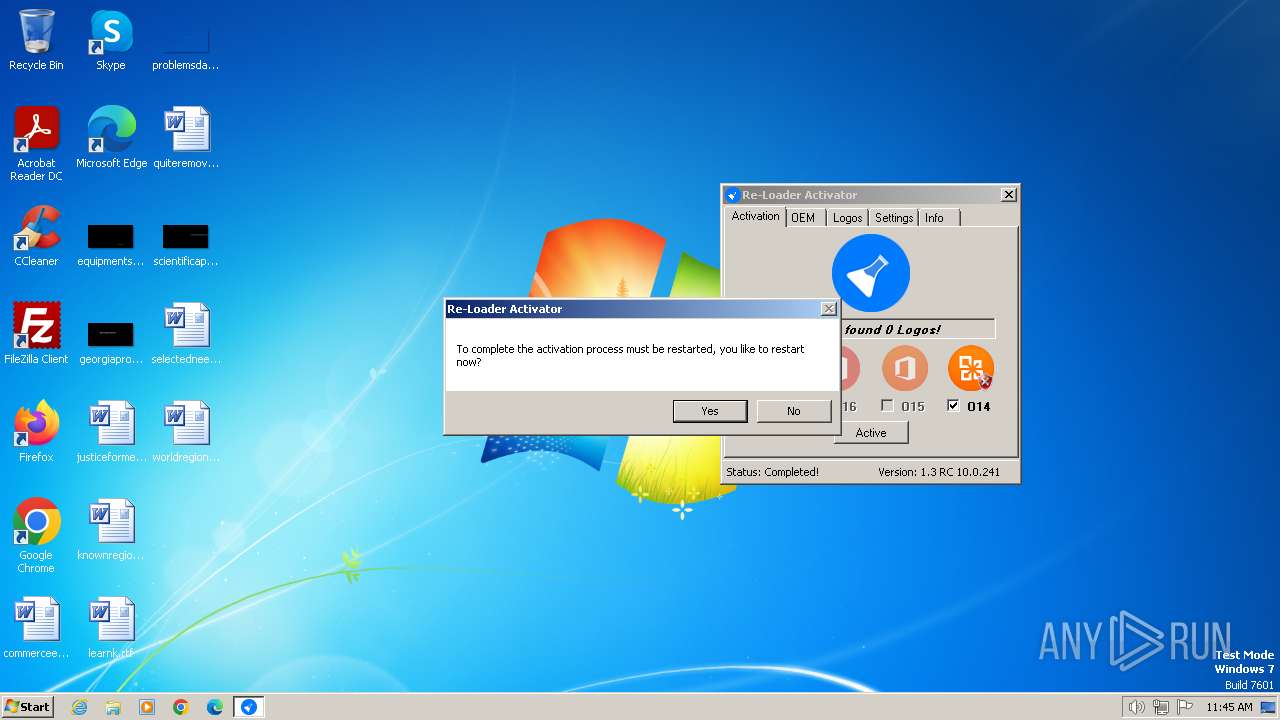Uncheck the O14 checkbox

tap(953, 406)
